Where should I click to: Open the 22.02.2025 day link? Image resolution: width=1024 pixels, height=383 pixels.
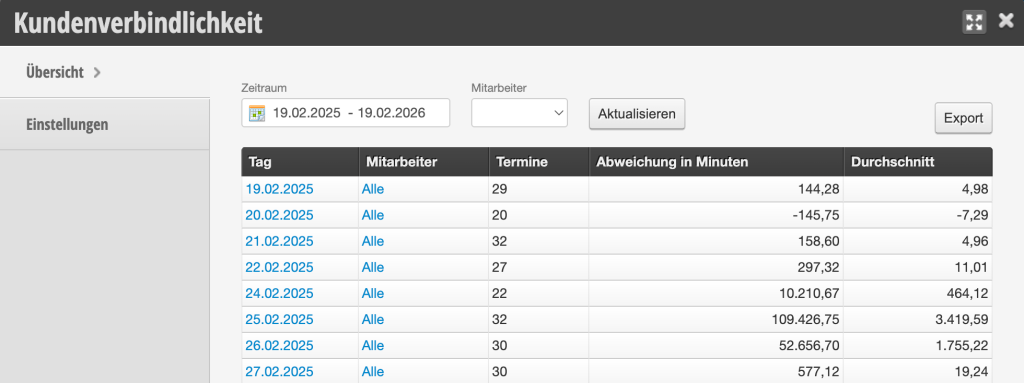[x=280, y=267]
